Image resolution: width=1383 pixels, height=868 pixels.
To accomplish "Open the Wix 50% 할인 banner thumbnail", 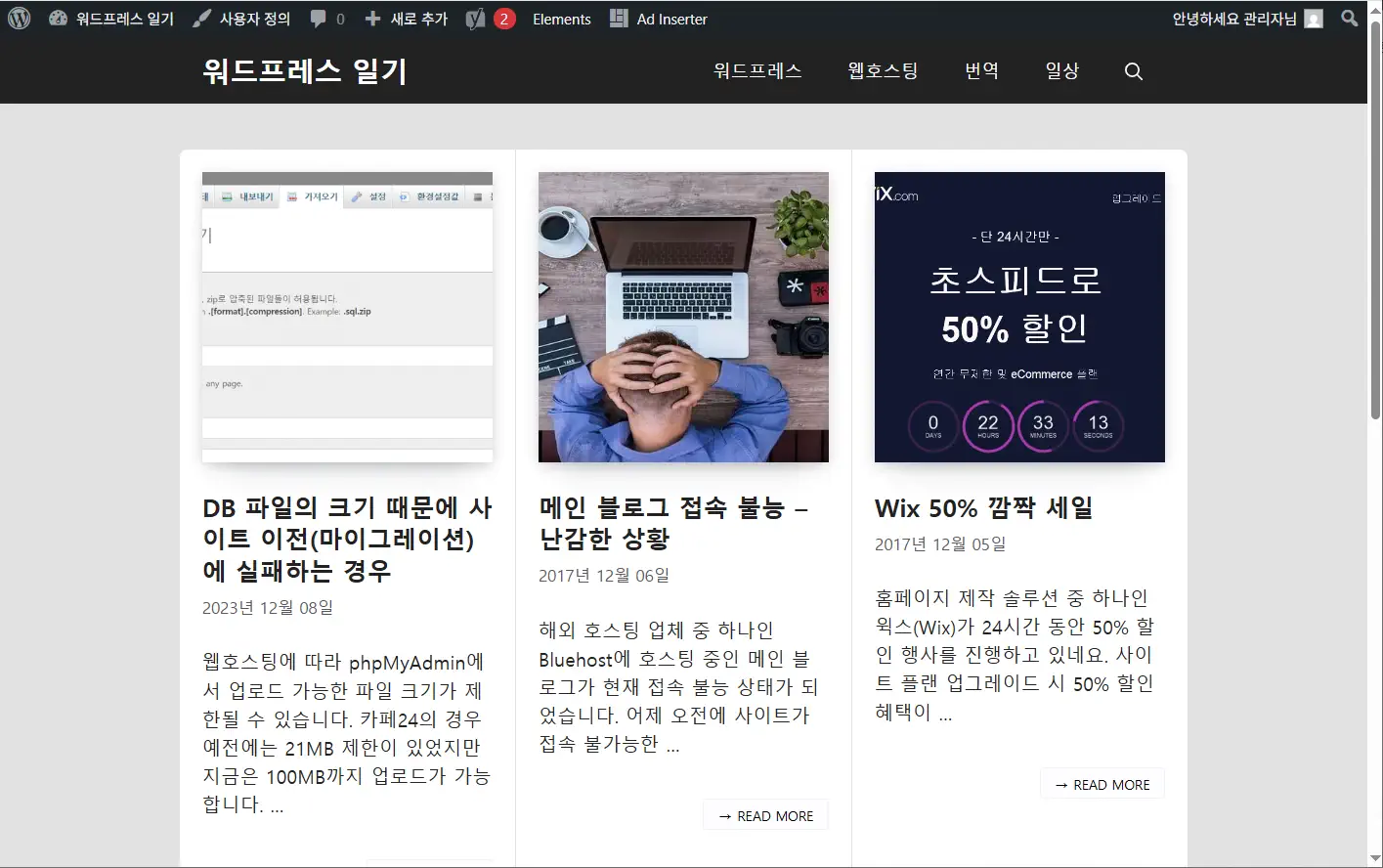I will tap(1019, 317).
